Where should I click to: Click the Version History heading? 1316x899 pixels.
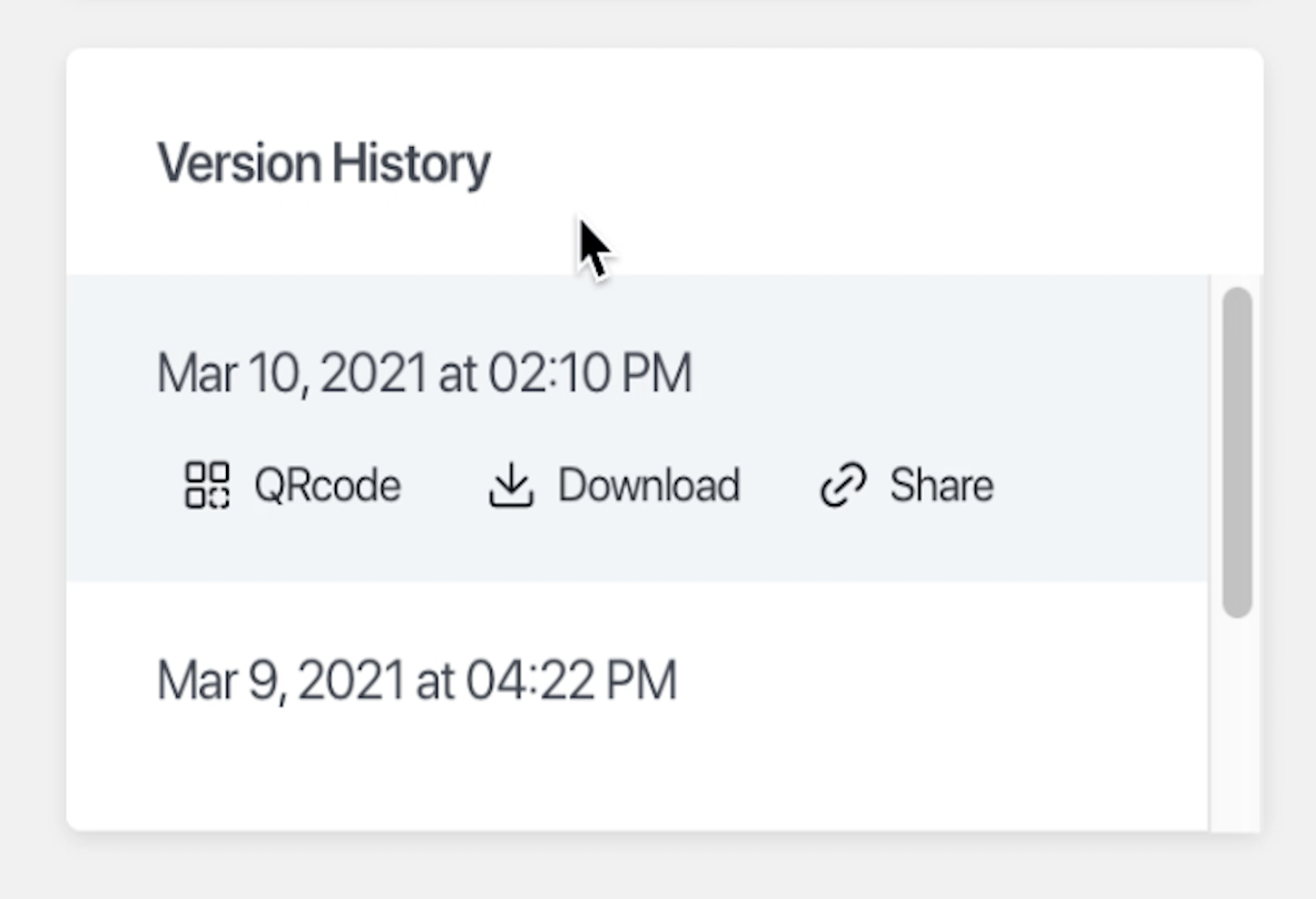[324, 164]
